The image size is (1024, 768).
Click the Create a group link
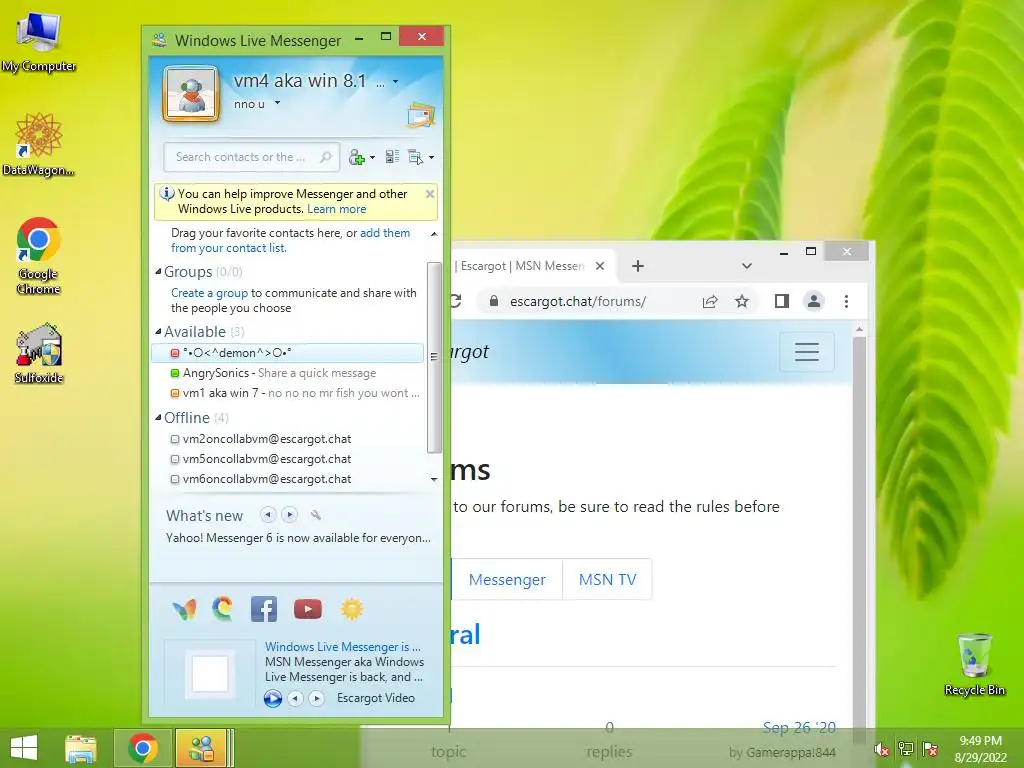pos(209,293)
